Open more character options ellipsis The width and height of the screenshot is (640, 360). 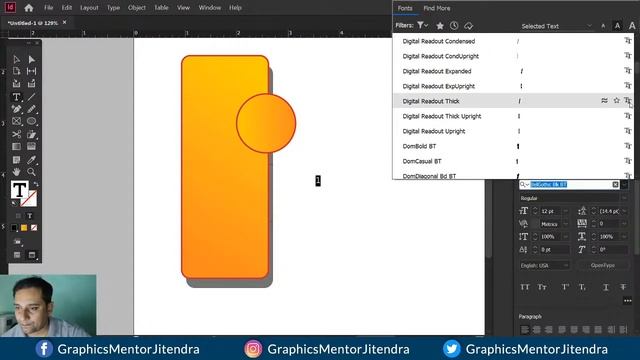pos(627,301)
